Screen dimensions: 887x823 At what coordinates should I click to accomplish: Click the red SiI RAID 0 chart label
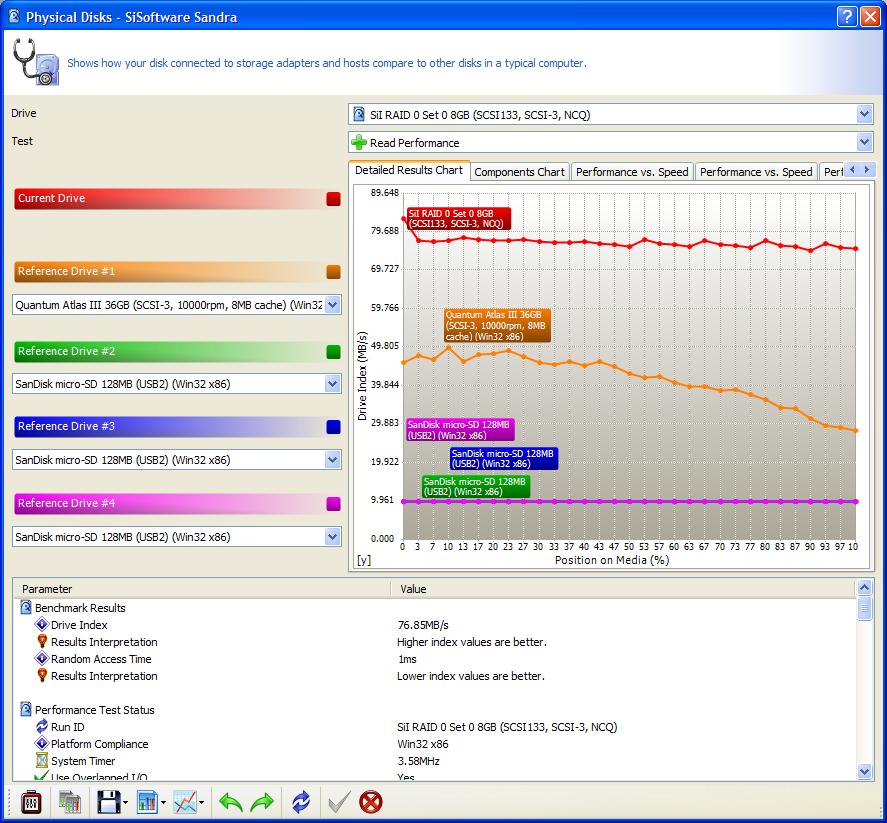(x=458, y=218)
